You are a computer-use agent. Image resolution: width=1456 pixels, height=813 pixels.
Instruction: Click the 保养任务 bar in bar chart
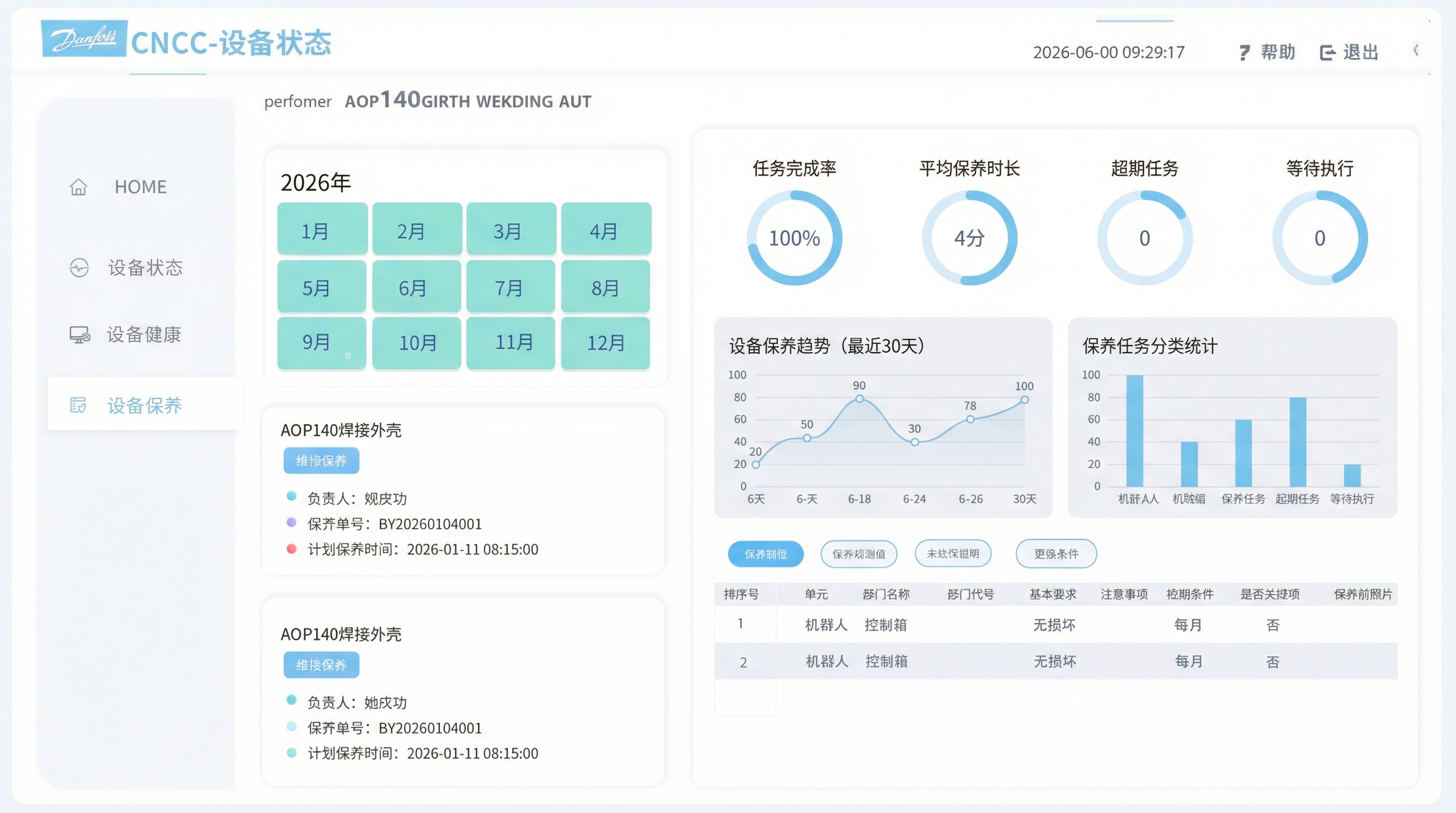tap(1243, 453)
